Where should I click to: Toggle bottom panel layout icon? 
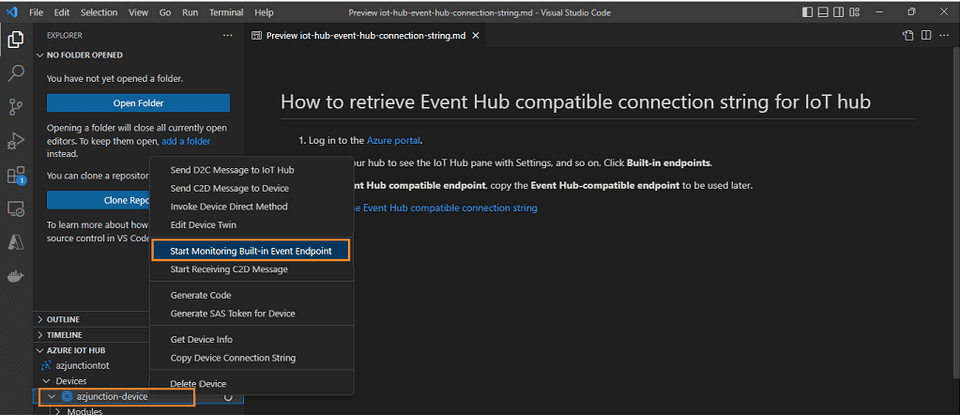(x=823, y=12)
